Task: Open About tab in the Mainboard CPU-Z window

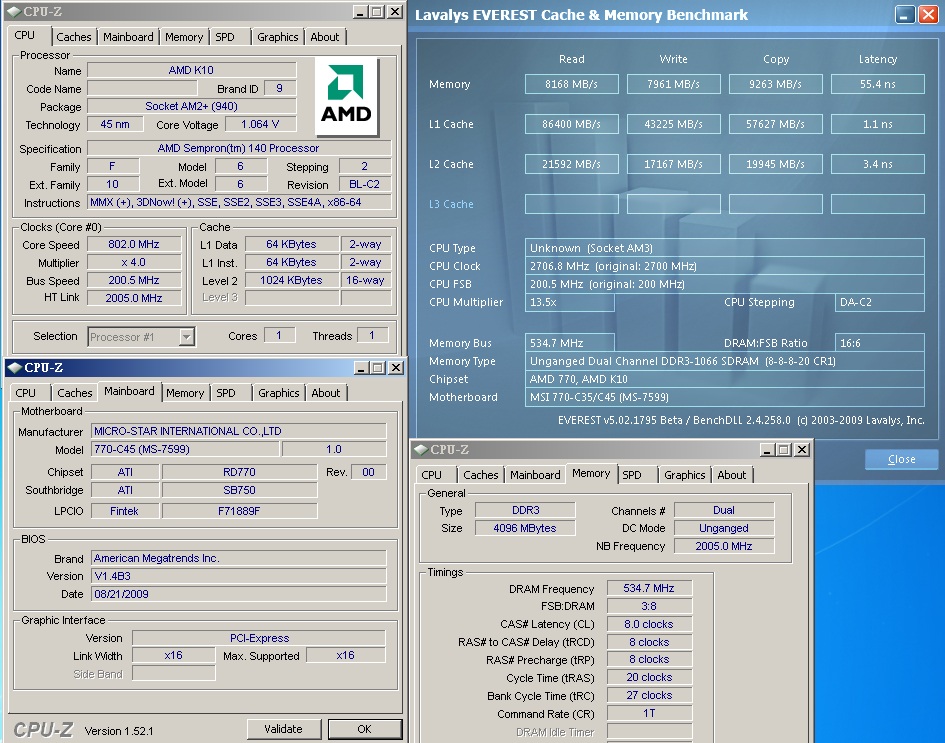Action: point(325,393)
